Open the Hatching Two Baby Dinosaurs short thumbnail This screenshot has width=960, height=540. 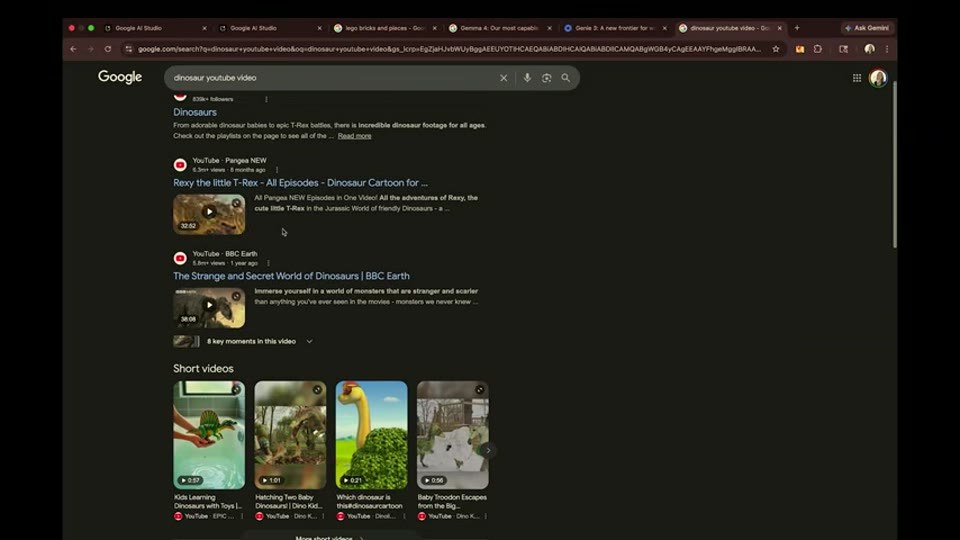[x=290, y=435]
